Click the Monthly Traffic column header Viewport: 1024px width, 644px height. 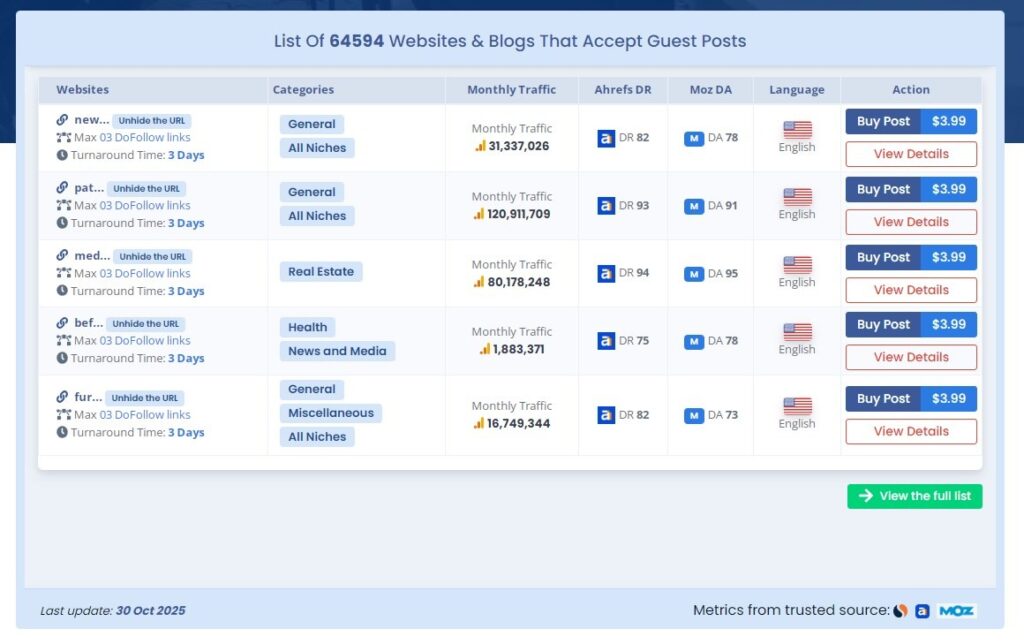[511, 90]
